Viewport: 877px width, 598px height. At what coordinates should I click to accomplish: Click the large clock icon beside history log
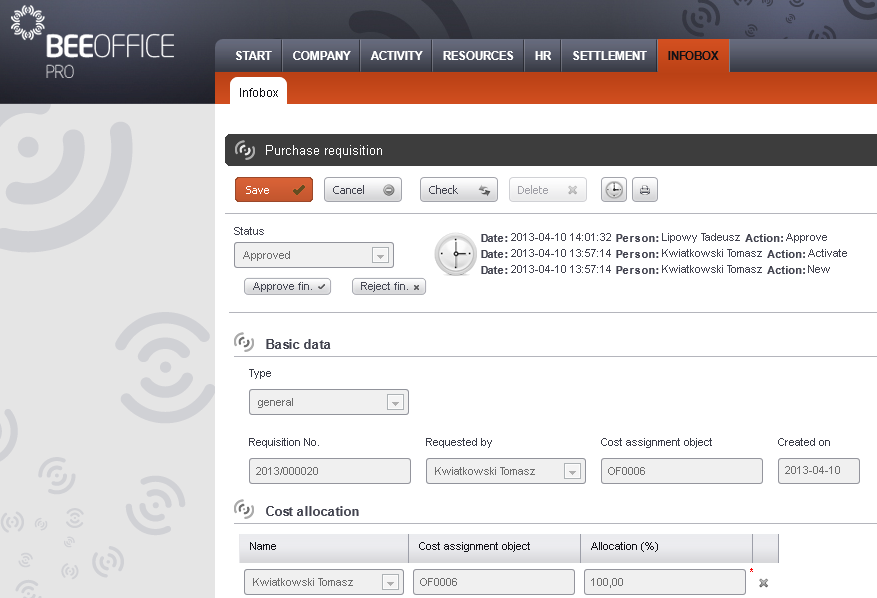pos(455,255)
